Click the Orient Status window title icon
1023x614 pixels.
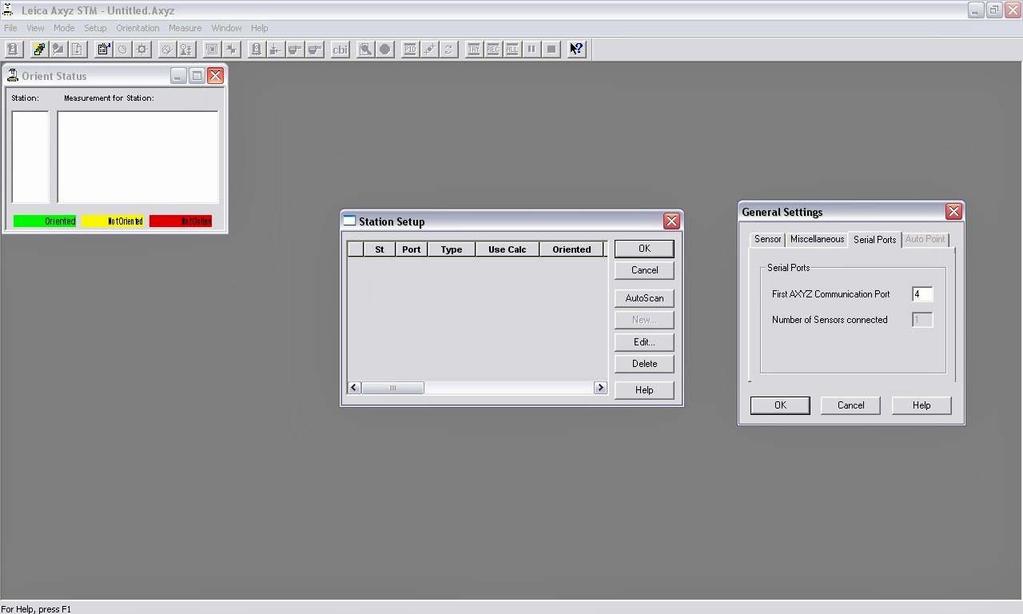pyautogui.click(x=12, y=76)
